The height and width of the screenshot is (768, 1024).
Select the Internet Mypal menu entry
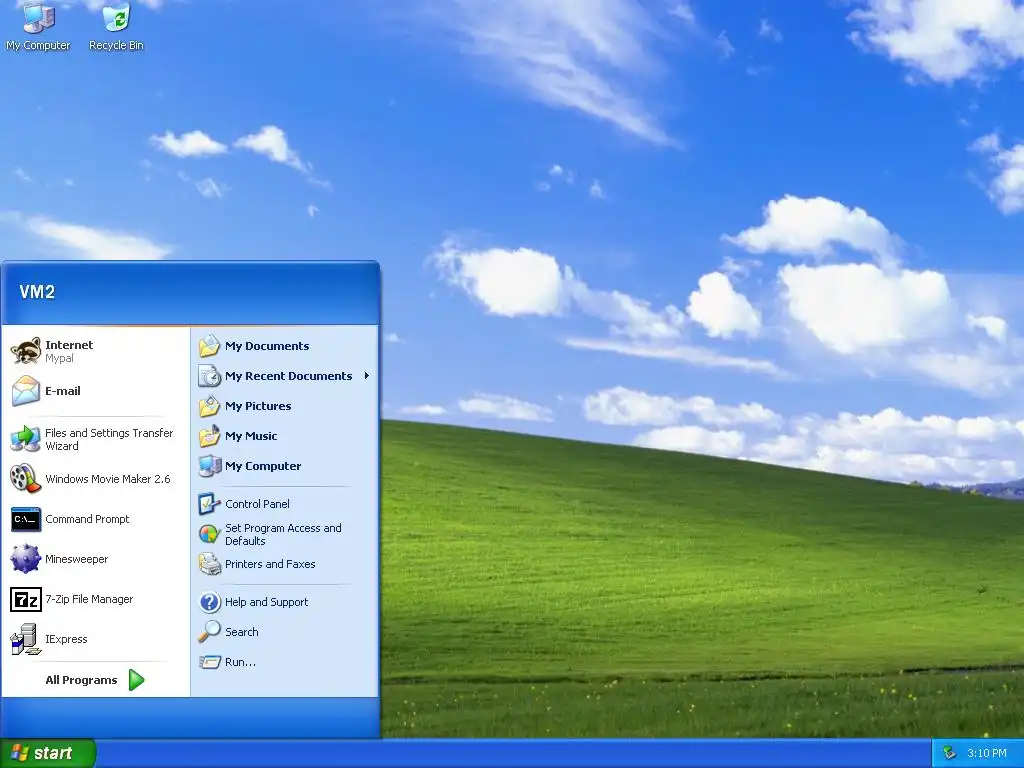(x=95, y=351)
